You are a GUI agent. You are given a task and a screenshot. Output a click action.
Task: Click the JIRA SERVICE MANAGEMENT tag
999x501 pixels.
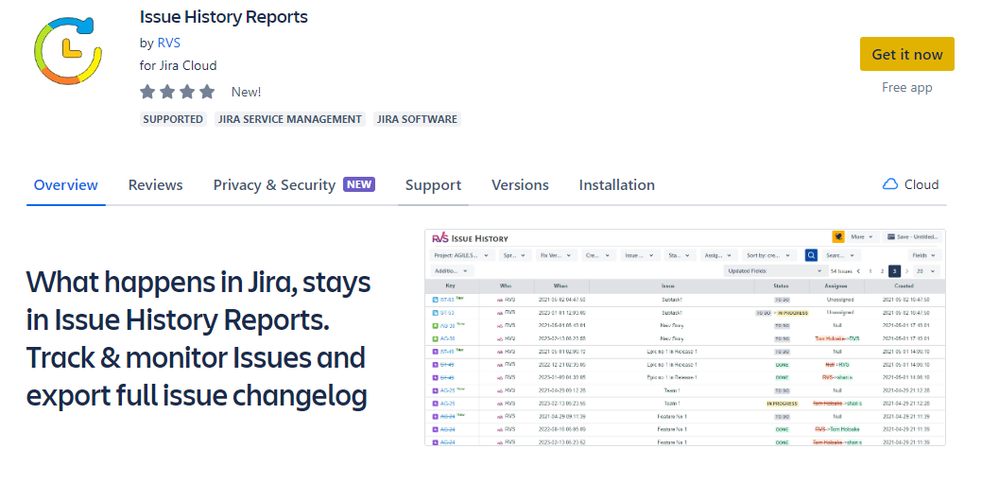point(290,119)
